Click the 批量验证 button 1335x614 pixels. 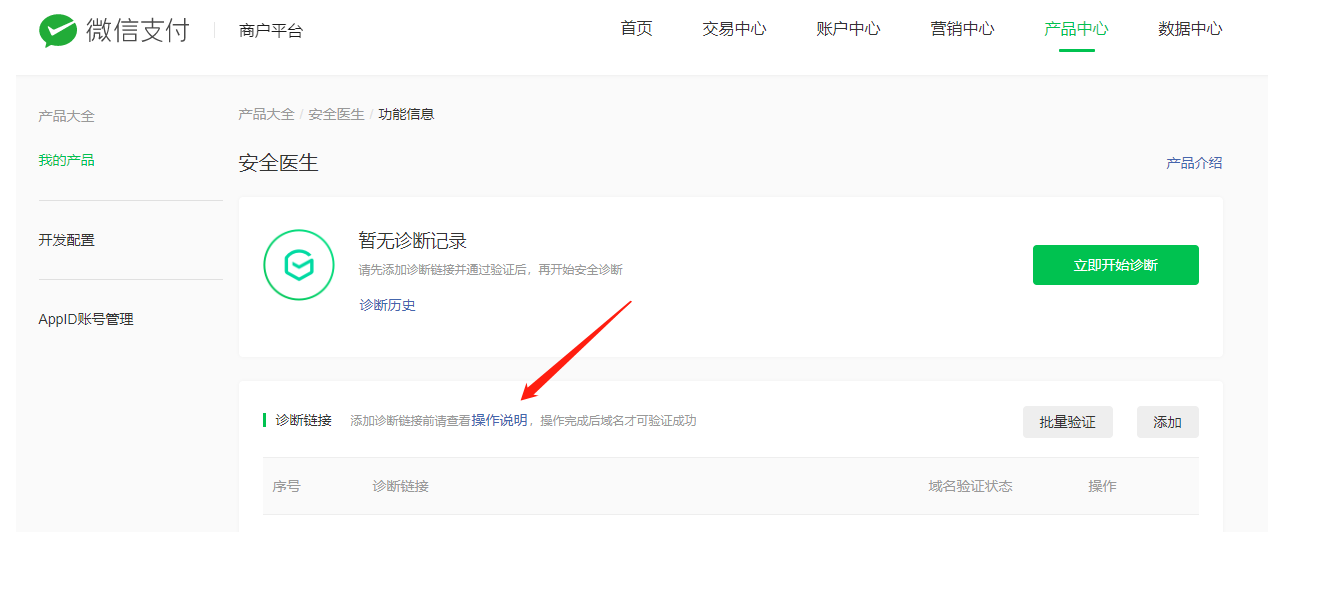tap(1067, 422)
